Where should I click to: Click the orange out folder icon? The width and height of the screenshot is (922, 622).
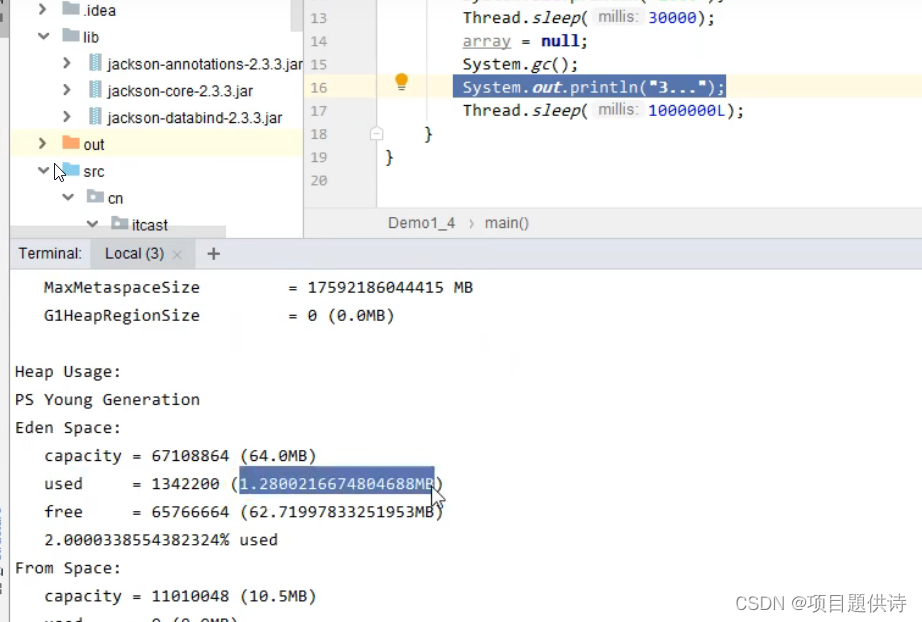[71, 143]
